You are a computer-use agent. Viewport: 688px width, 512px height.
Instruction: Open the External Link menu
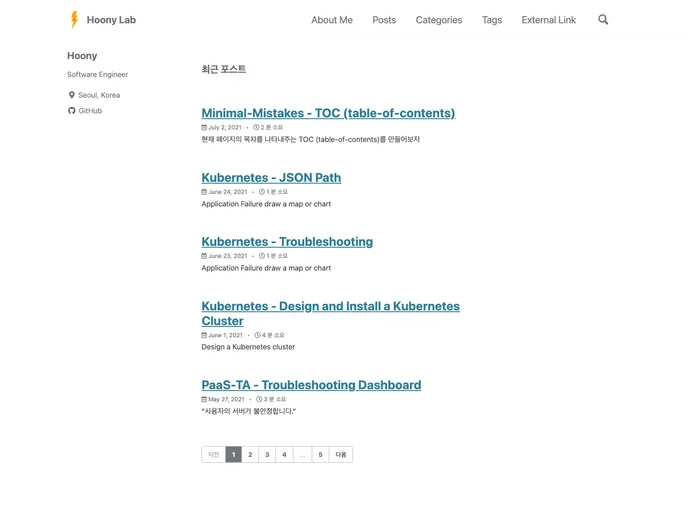(549, 20)
